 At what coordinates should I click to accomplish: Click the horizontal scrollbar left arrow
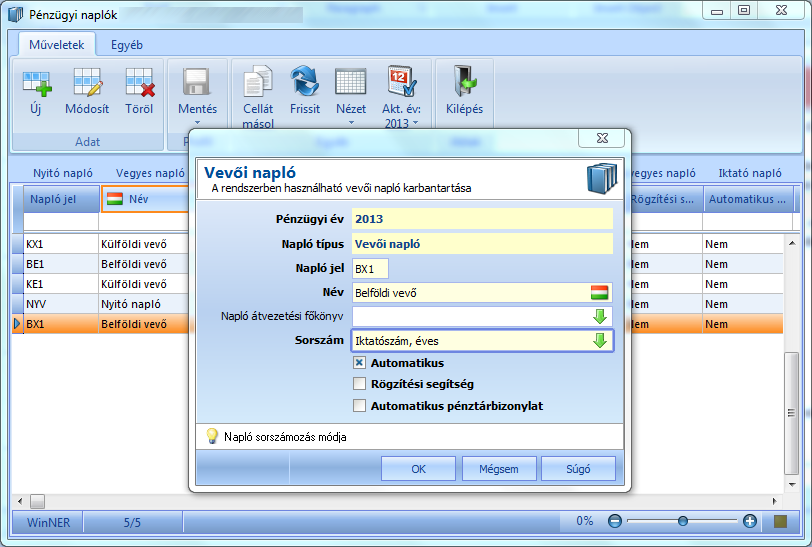point(20,501)
